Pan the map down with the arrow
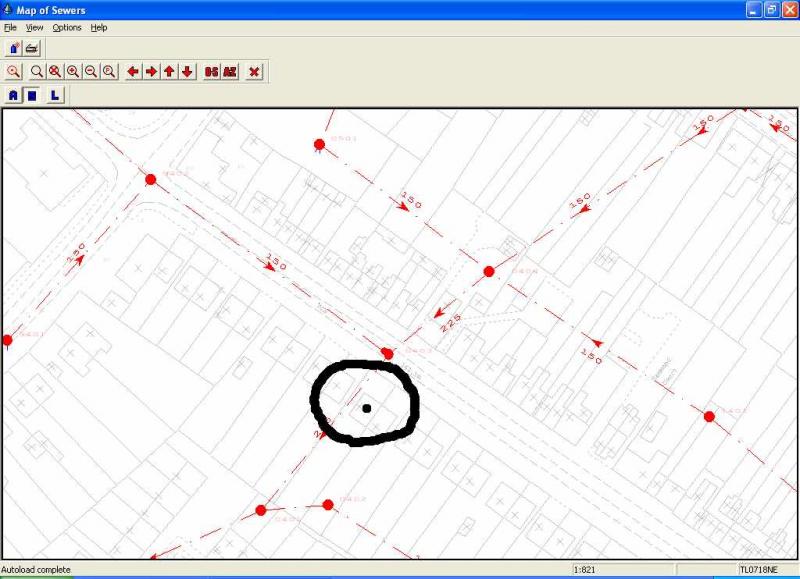This screenshot has width=800, height=579. tap(187, 71)
